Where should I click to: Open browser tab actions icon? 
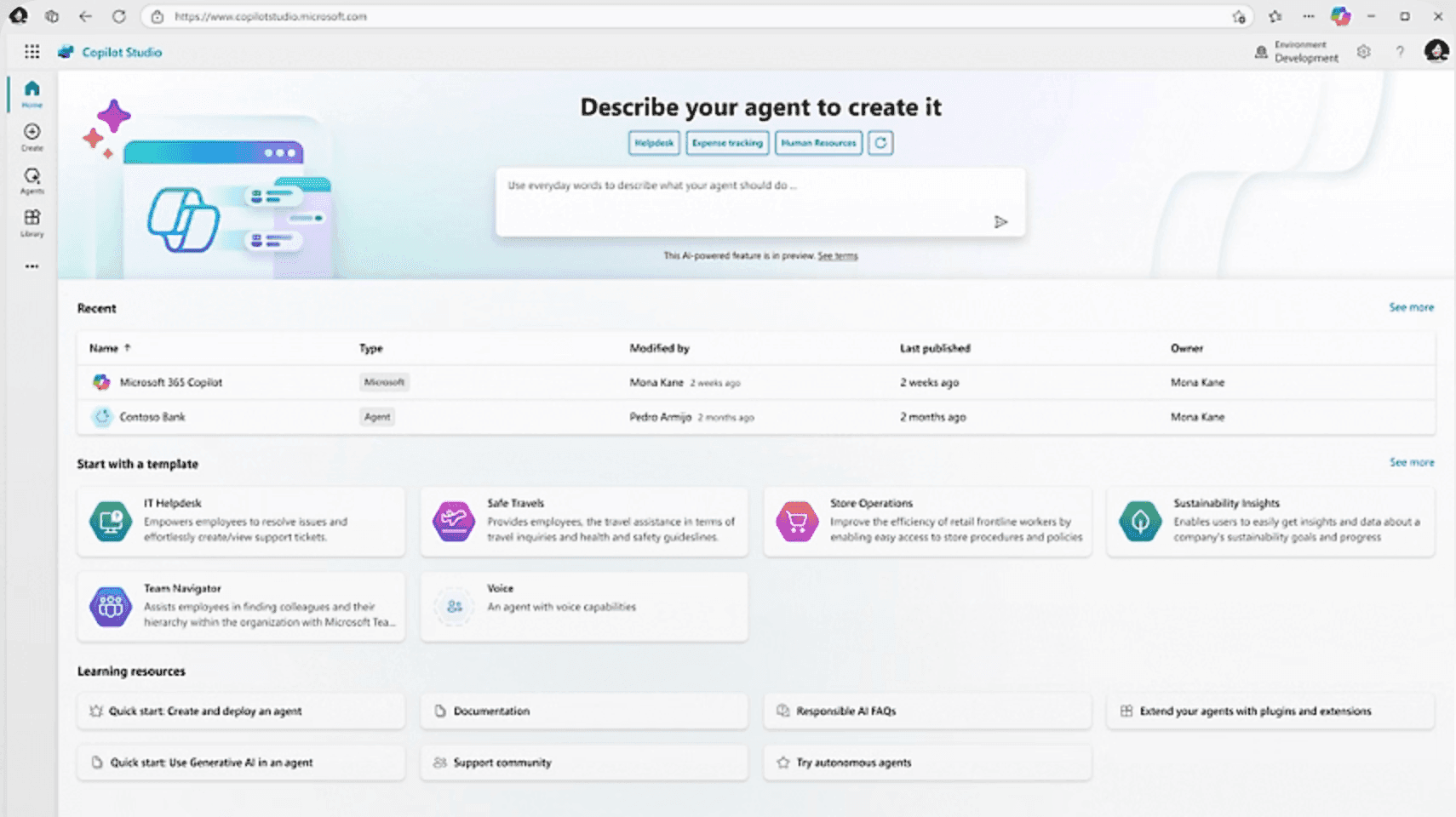click(52, 16)
